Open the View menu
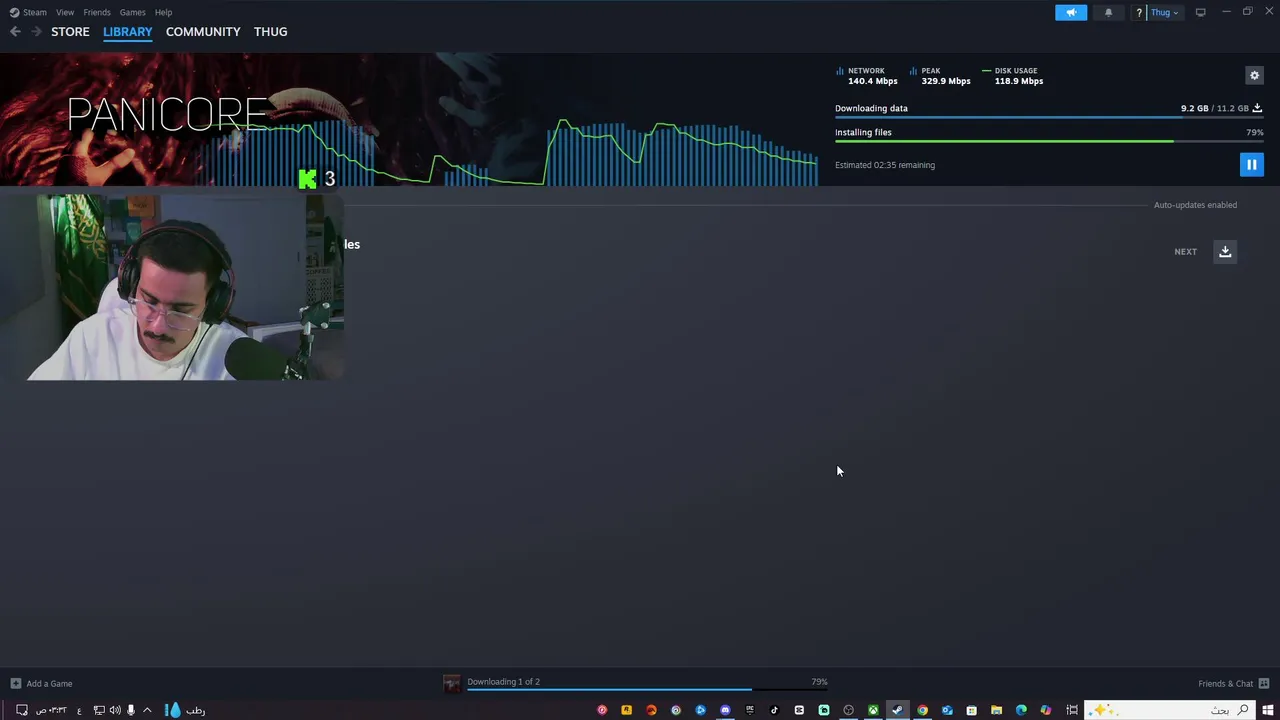The width and height of the screenshot is (1280, 720). (65, 12)
